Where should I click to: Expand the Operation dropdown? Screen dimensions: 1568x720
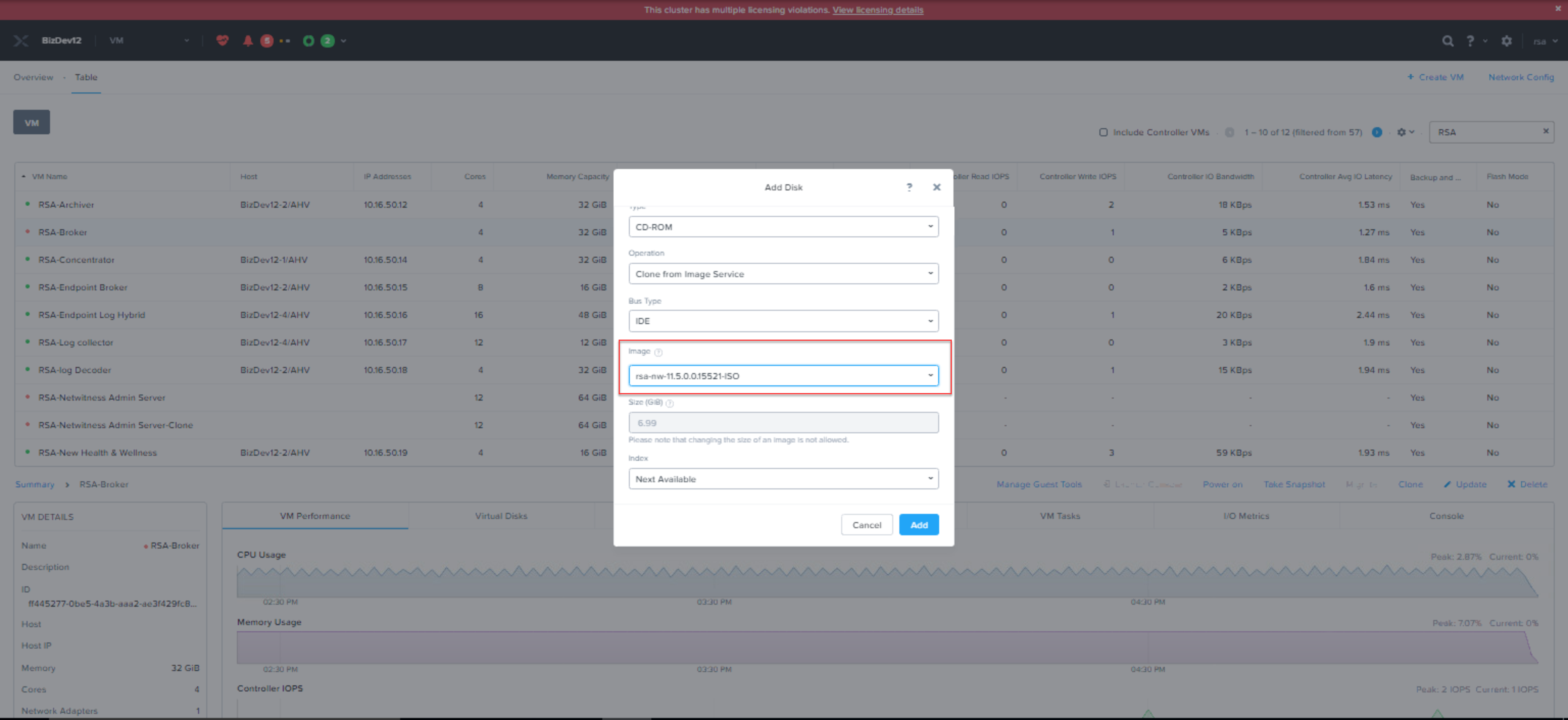[x=783, y=274]
